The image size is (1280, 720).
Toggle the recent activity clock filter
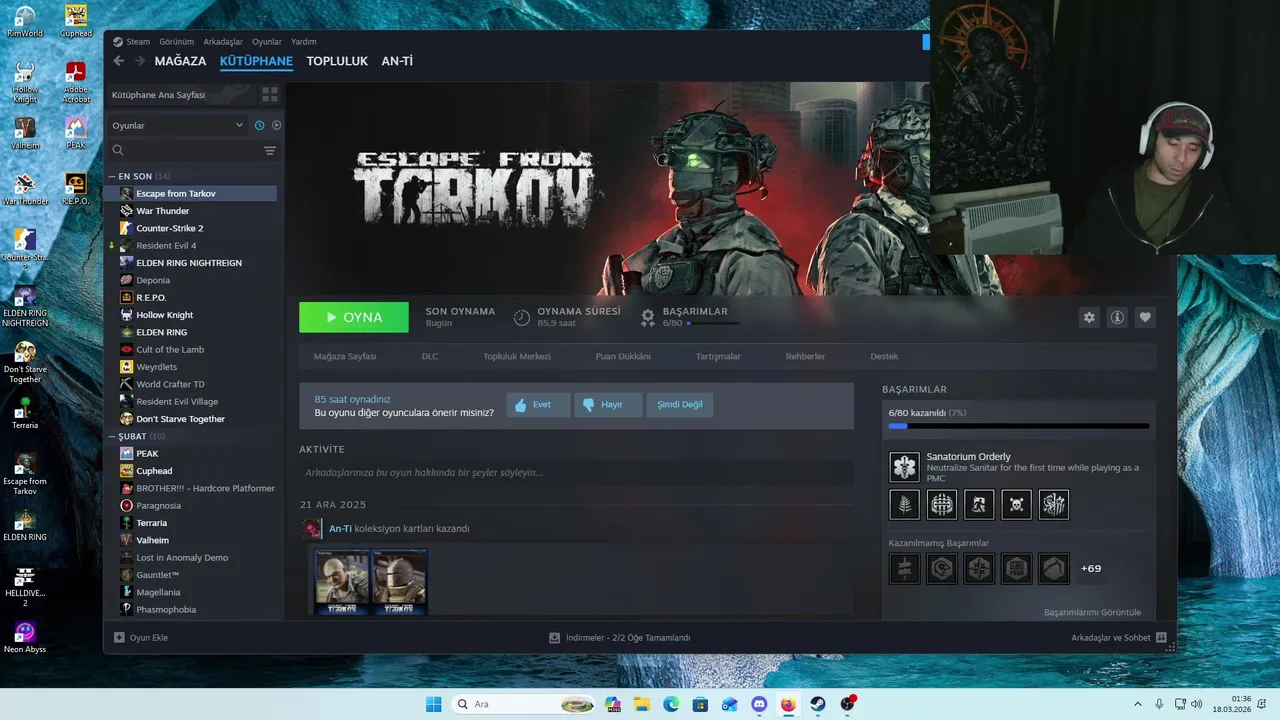coord(260,125)
